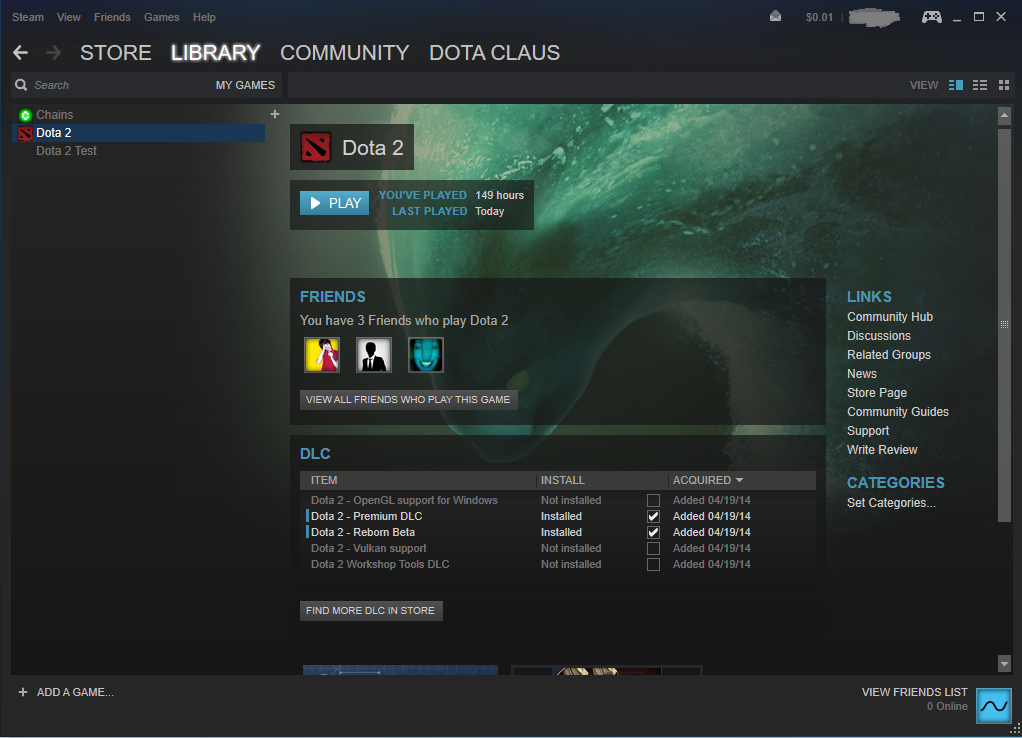1022x738 pixels.
Task: Open the Community Hub link
Action: 890,317
